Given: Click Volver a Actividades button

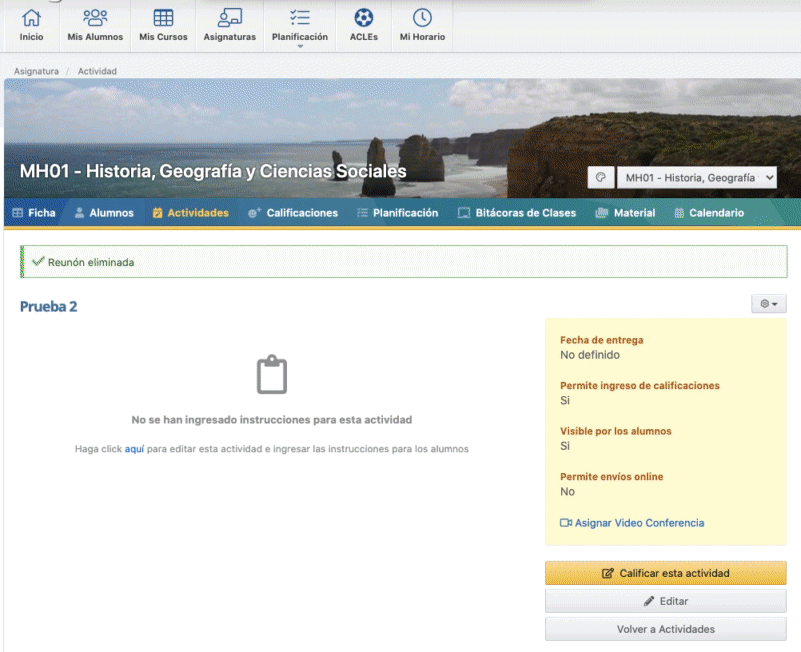Looking at the screenshot, I should 665,629.
